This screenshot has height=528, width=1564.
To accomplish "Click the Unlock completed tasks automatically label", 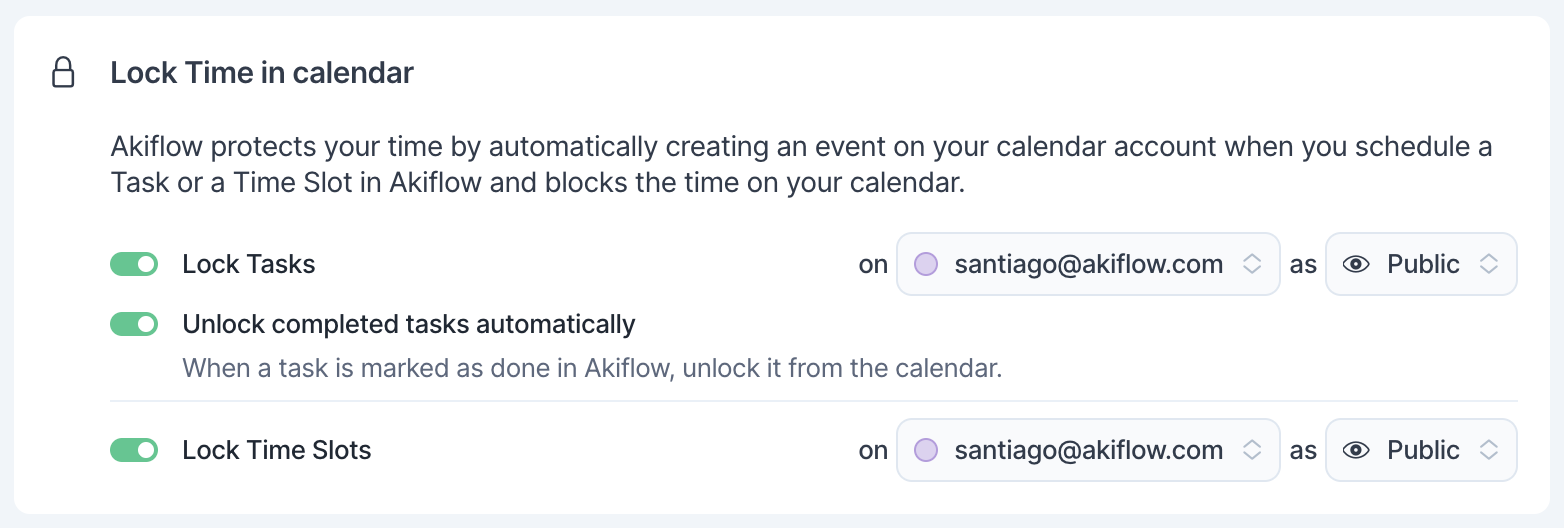I will [409, 324].
